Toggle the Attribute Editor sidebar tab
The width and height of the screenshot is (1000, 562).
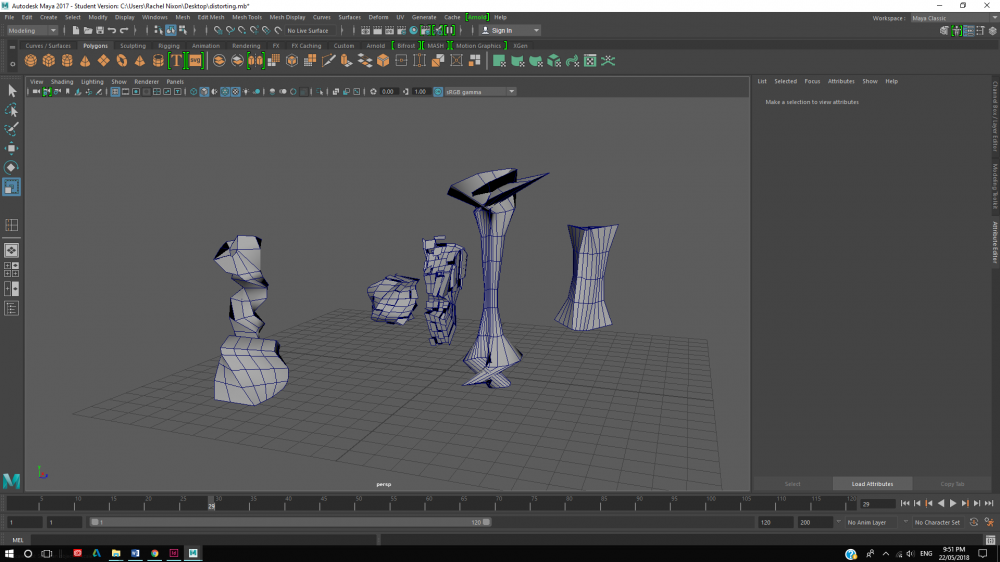994,241
